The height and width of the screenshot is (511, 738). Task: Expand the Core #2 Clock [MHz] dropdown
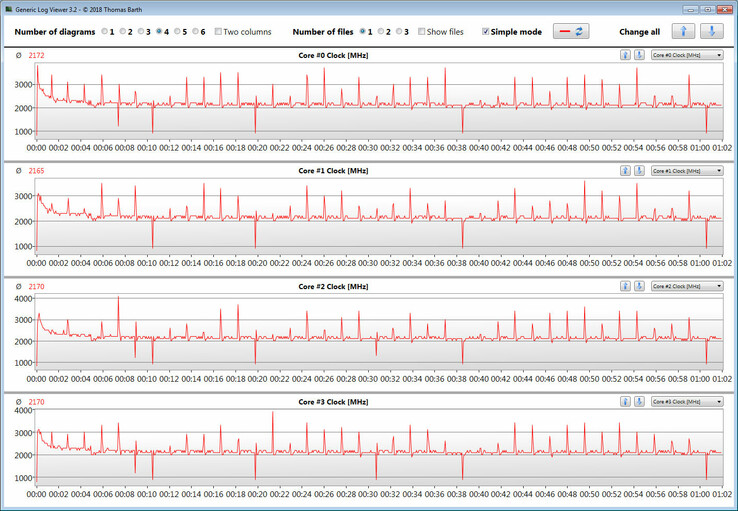click(x=686, y=286)
